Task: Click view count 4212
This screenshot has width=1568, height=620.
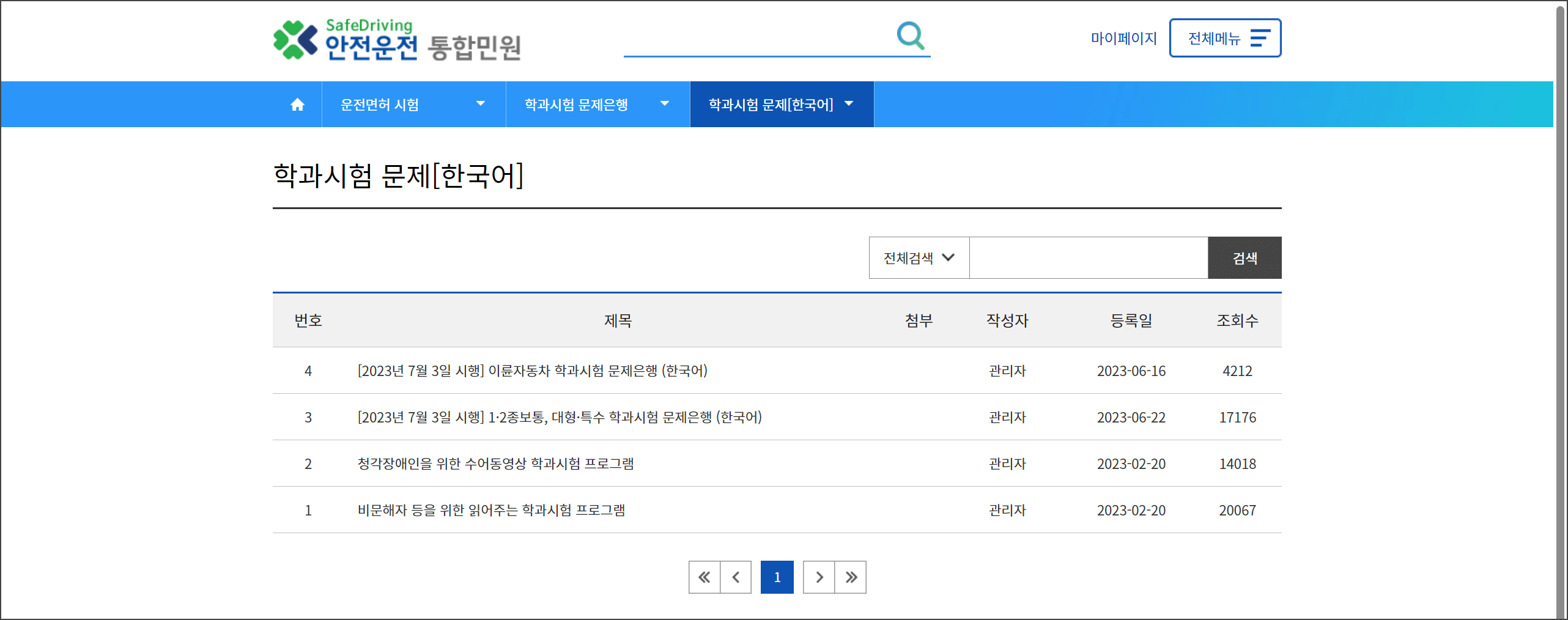Action: (x=1237, y=371)
